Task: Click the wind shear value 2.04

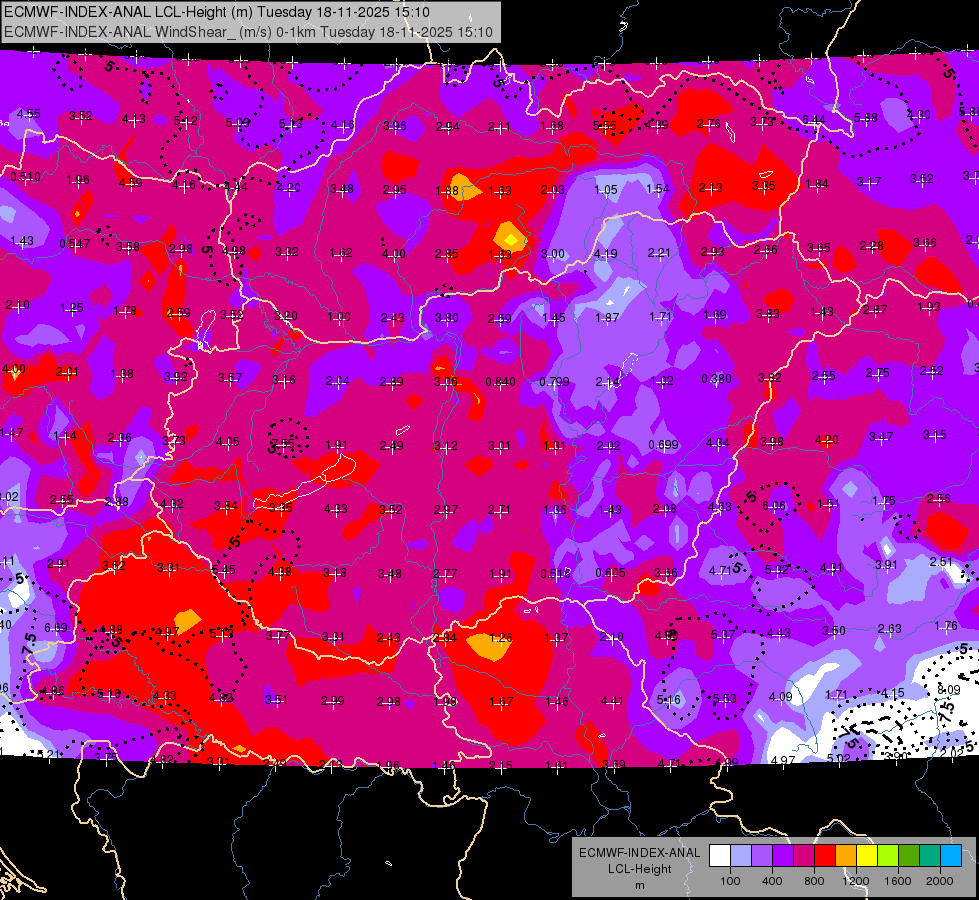Action: tap(338, 381)
